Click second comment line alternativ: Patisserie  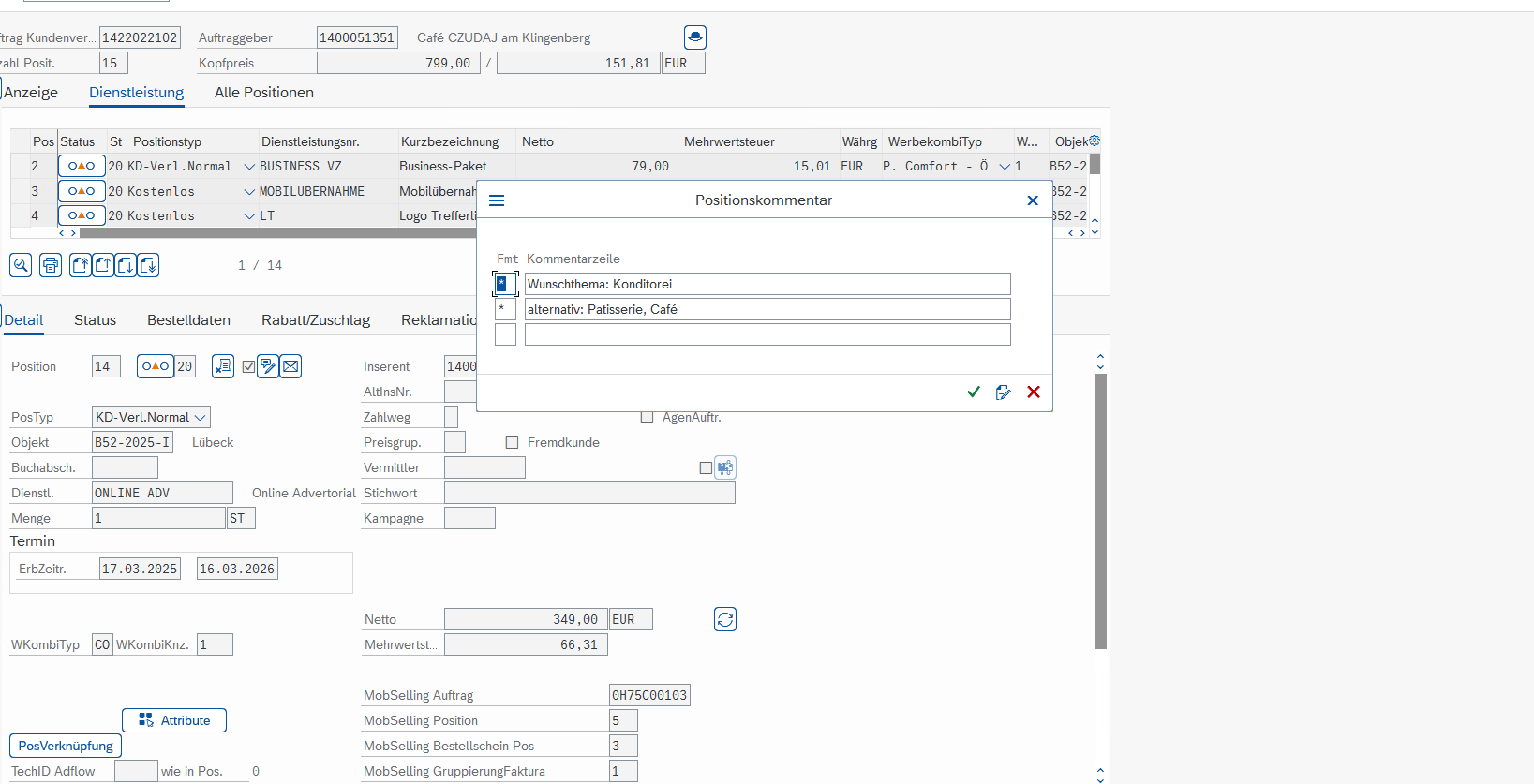click(767, 309)
